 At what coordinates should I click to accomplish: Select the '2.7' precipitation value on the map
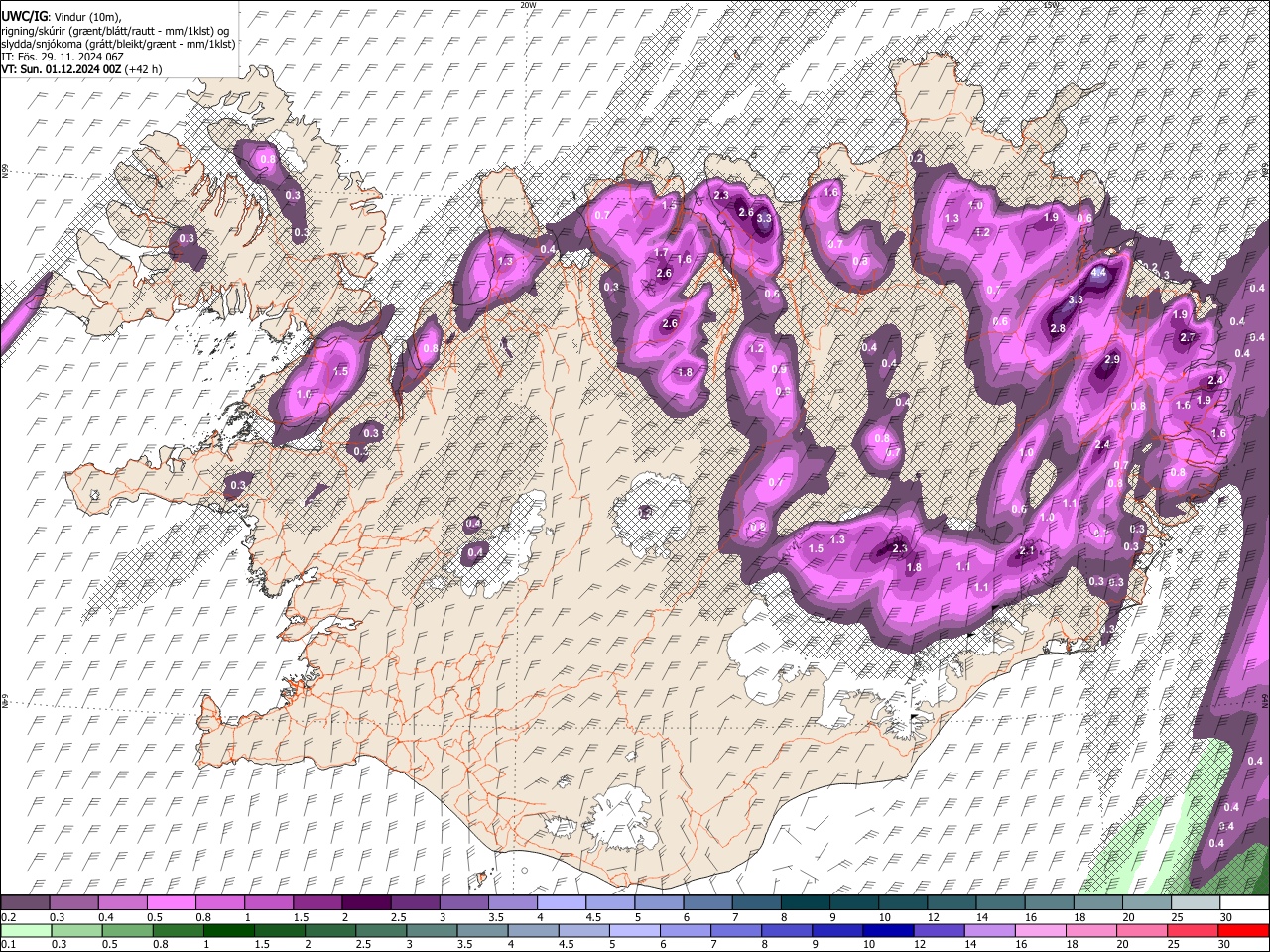[1188, 338]
